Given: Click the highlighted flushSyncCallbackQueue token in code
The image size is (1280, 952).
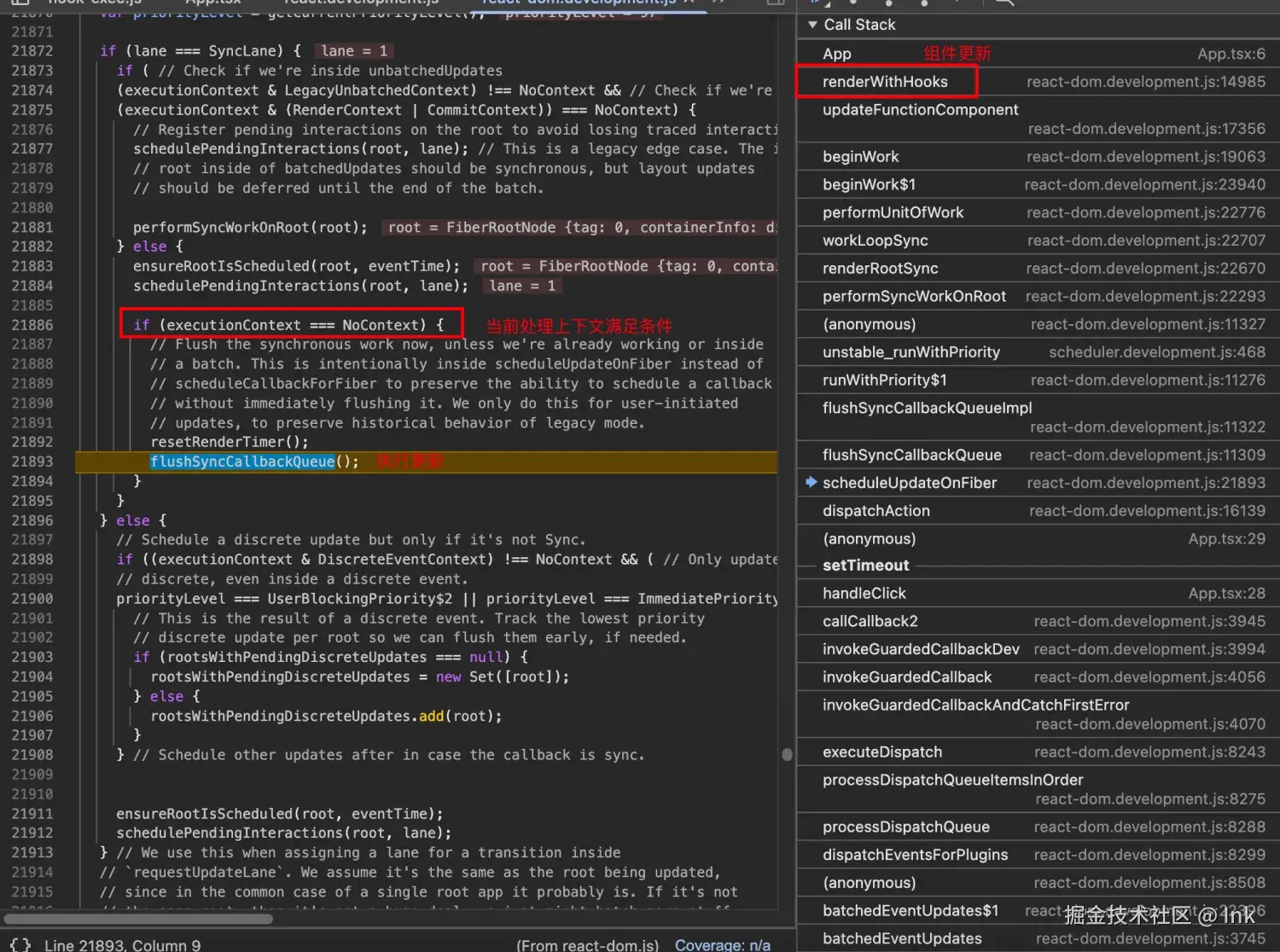Looking at the screenshot, I should [x=242, y=461].
